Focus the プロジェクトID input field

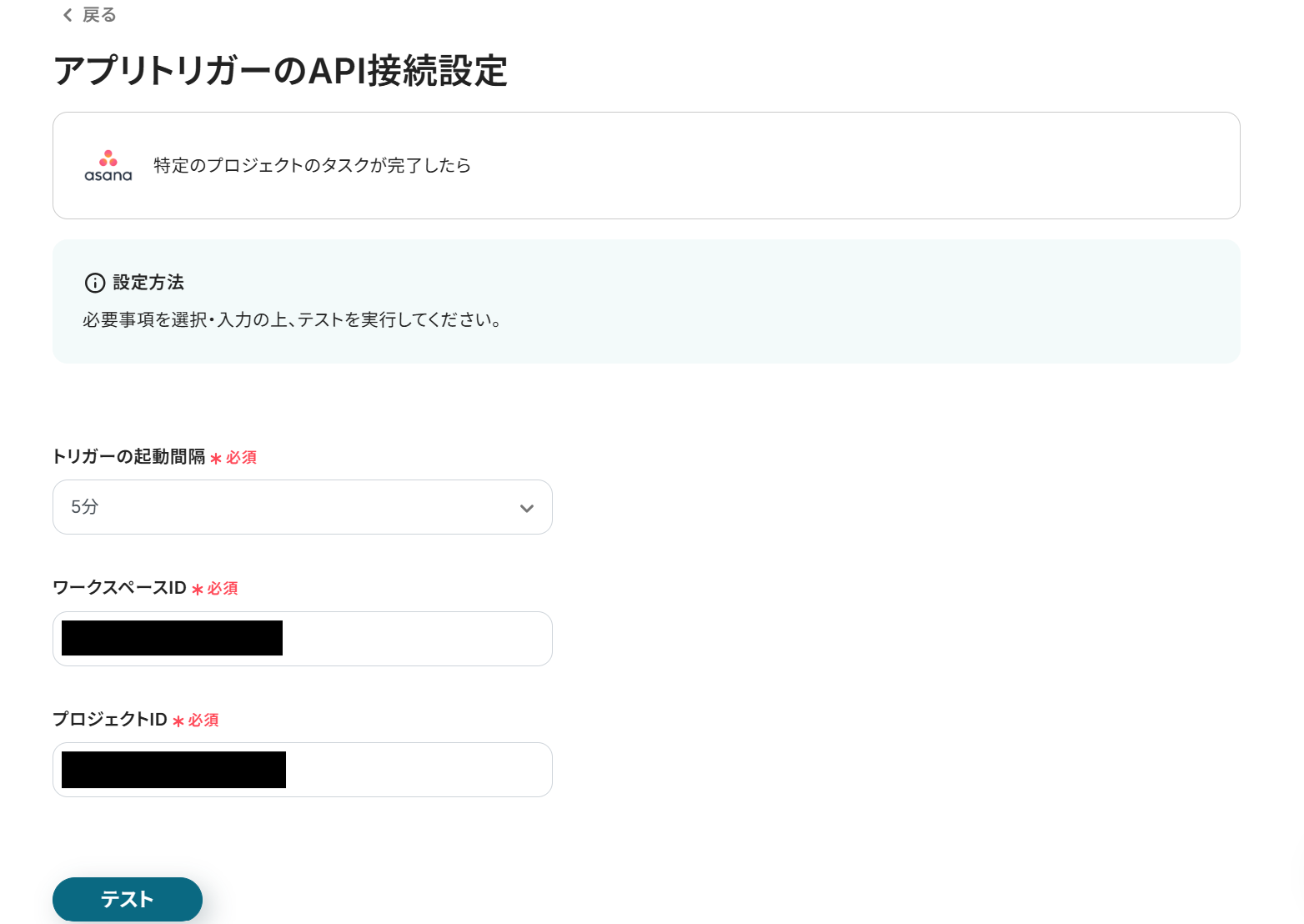click(x=417, y=770)
